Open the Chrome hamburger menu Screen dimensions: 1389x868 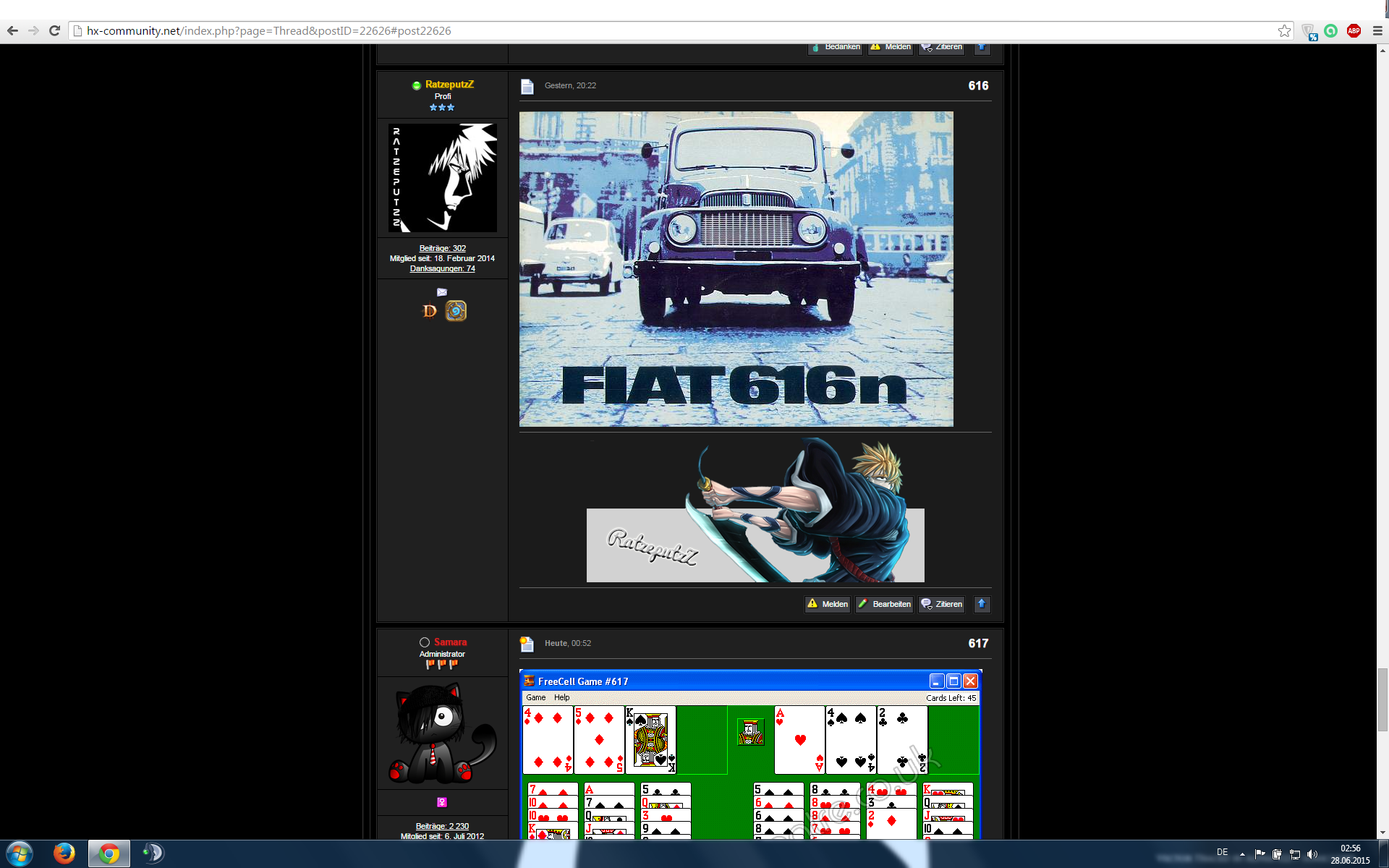1377,30
